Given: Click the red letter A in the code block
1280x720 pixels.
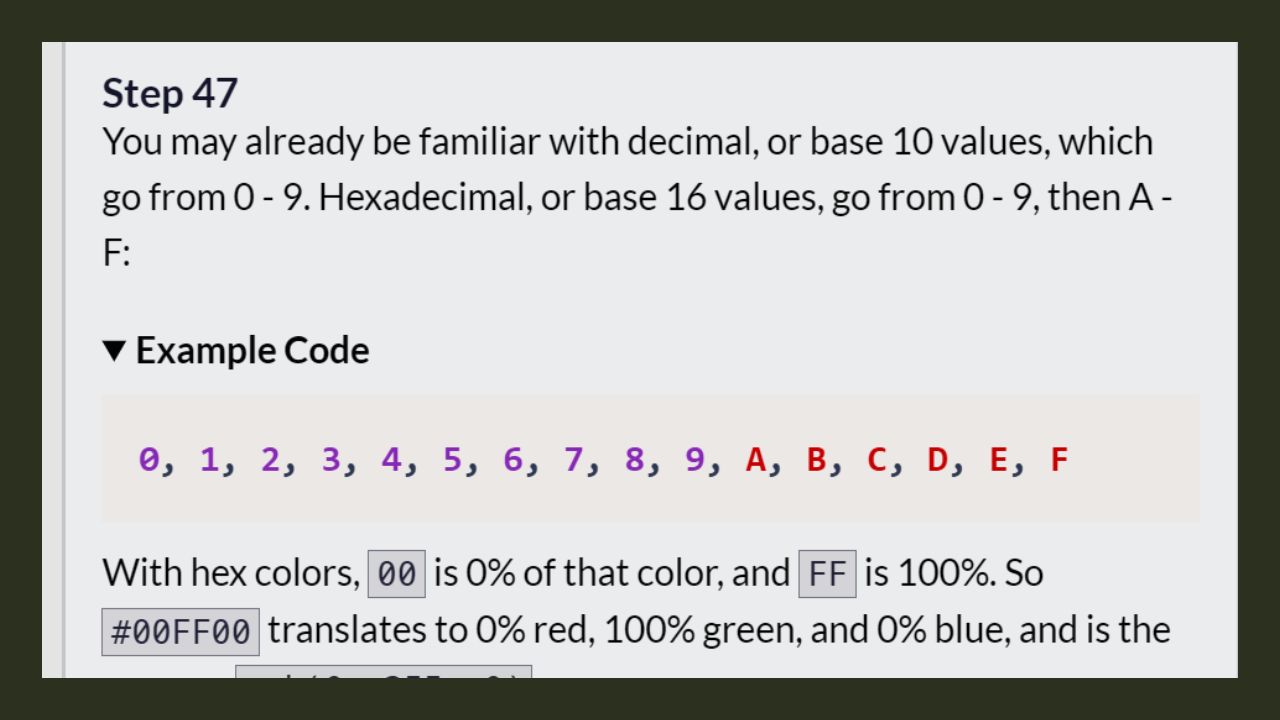Looking at the screenshot, I should (x=756, y=460).
